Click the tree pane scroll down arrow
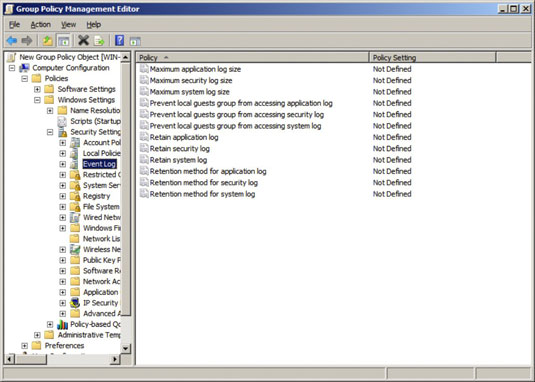Image resolution: width=535 pixels, height=382 pixels. [126, 349]
